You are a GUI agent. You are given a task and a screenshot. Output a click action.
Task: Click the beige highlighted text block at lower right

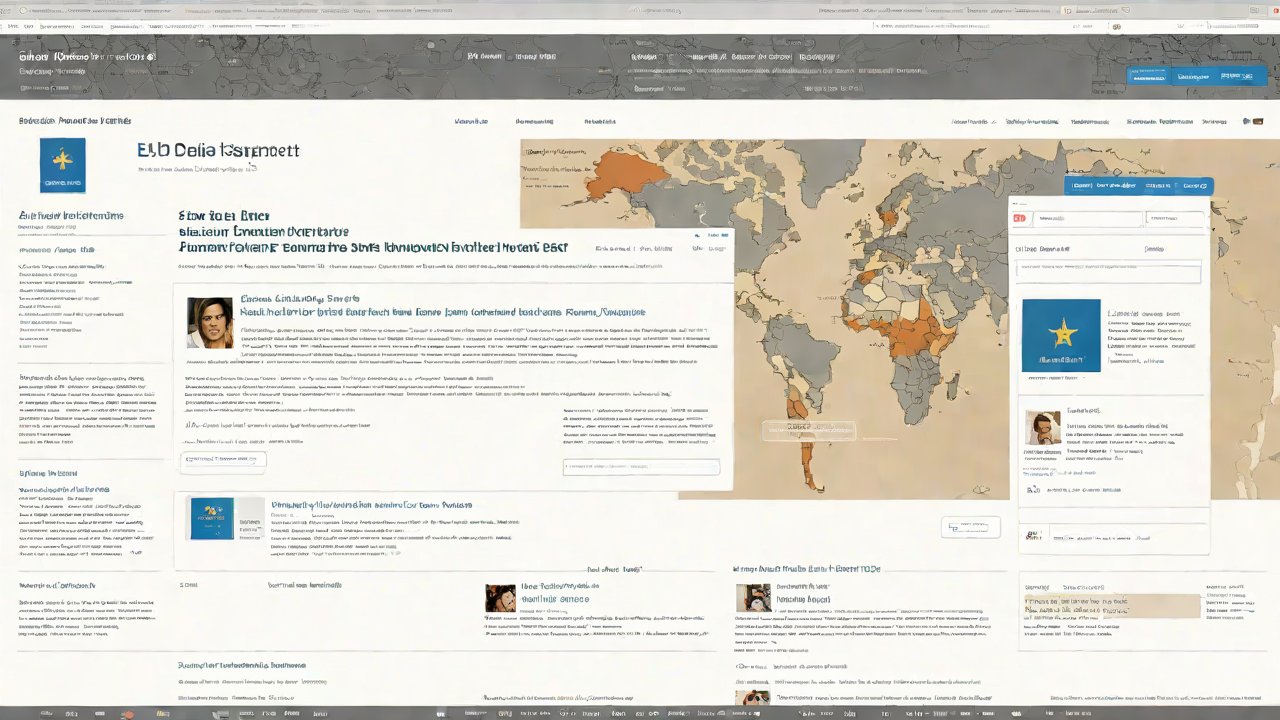[x=1111, y=606]
